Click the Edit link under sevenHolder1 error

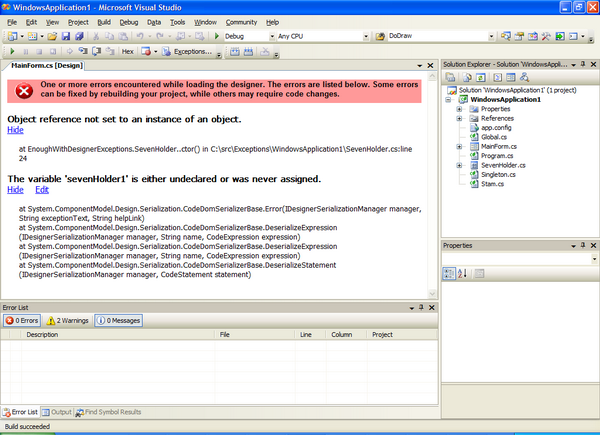[42, 190]
